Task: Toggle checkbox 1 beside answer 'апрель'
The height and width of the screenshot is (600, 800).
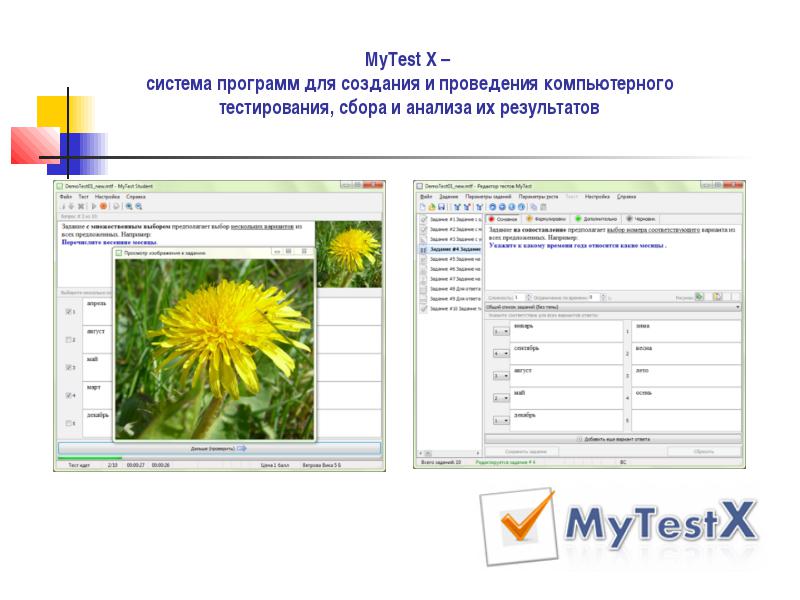Action: pyautogui.click(x=69, y=311)
